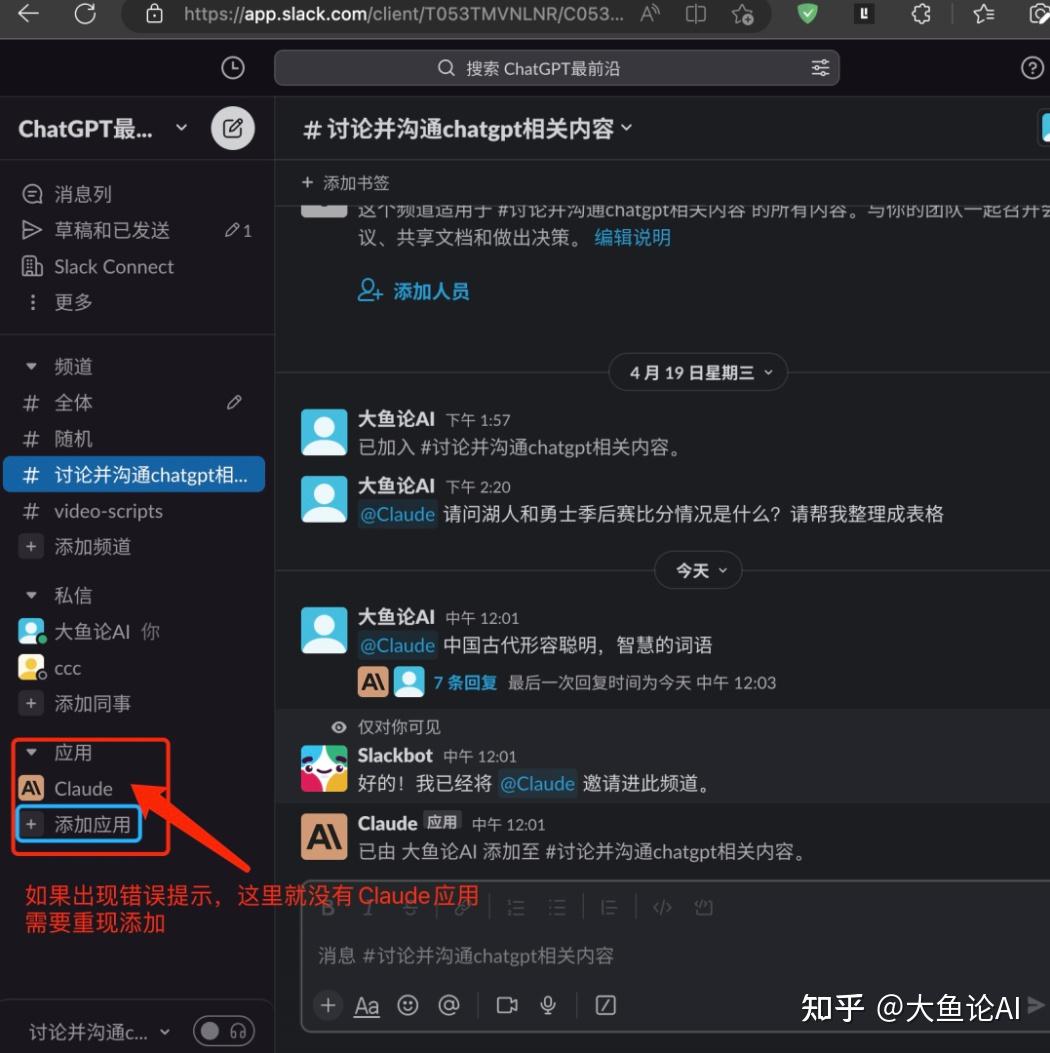Click the 编辑说明 link in the channel description

[x=632, y=238]
